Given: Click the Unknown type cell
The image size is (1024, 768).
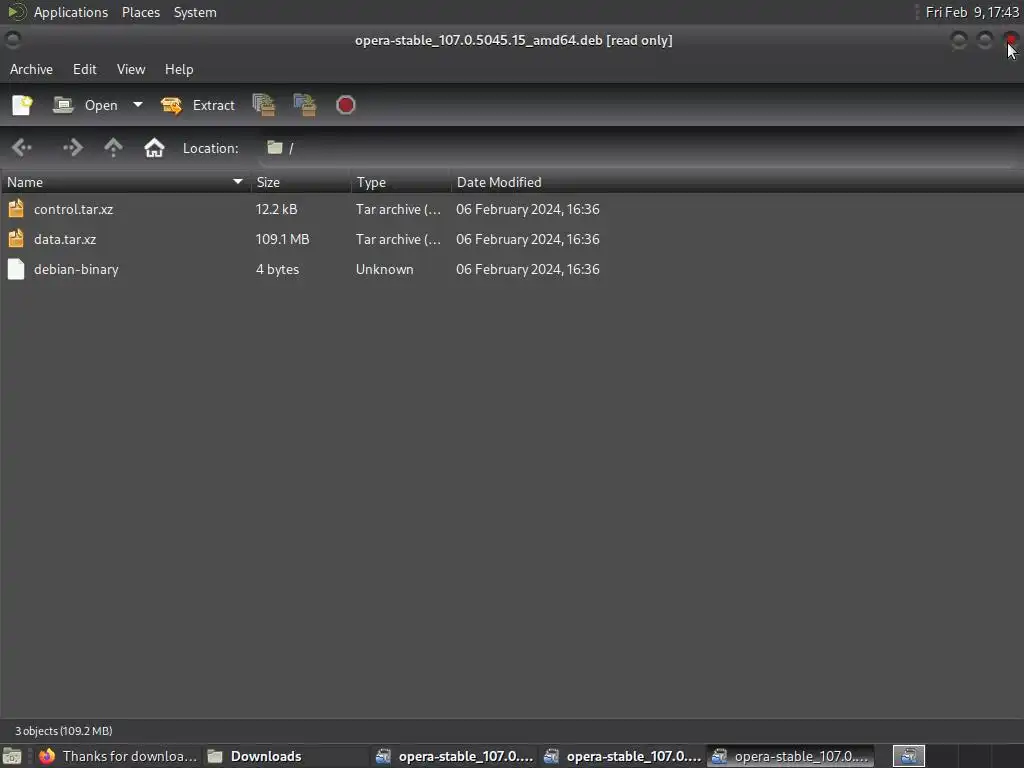Looking at the screenshot, I should point(384,269).
